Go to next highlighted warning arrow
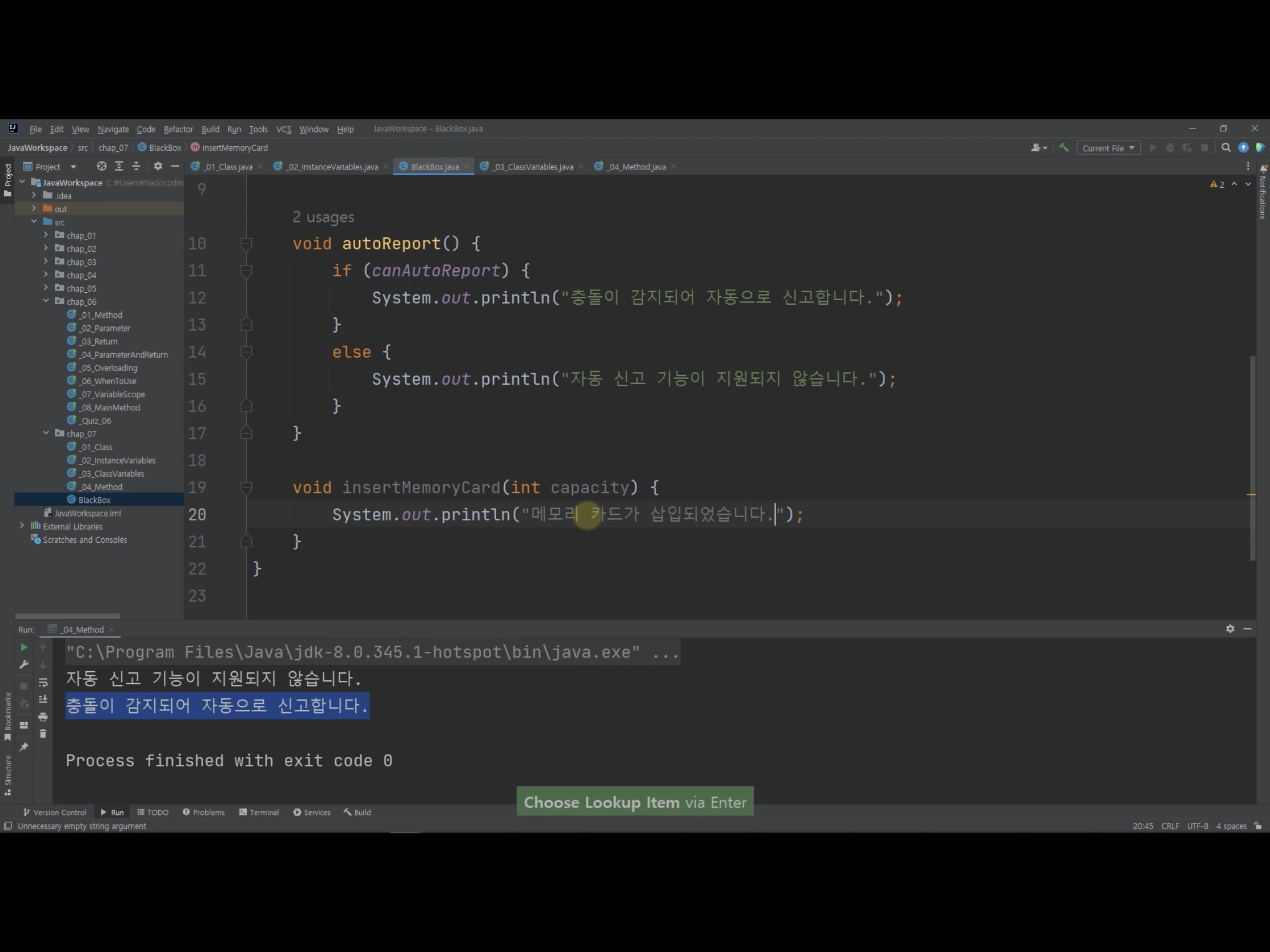The width and height of the screenshot is (1270, 952). click(x=1248, y=184)
